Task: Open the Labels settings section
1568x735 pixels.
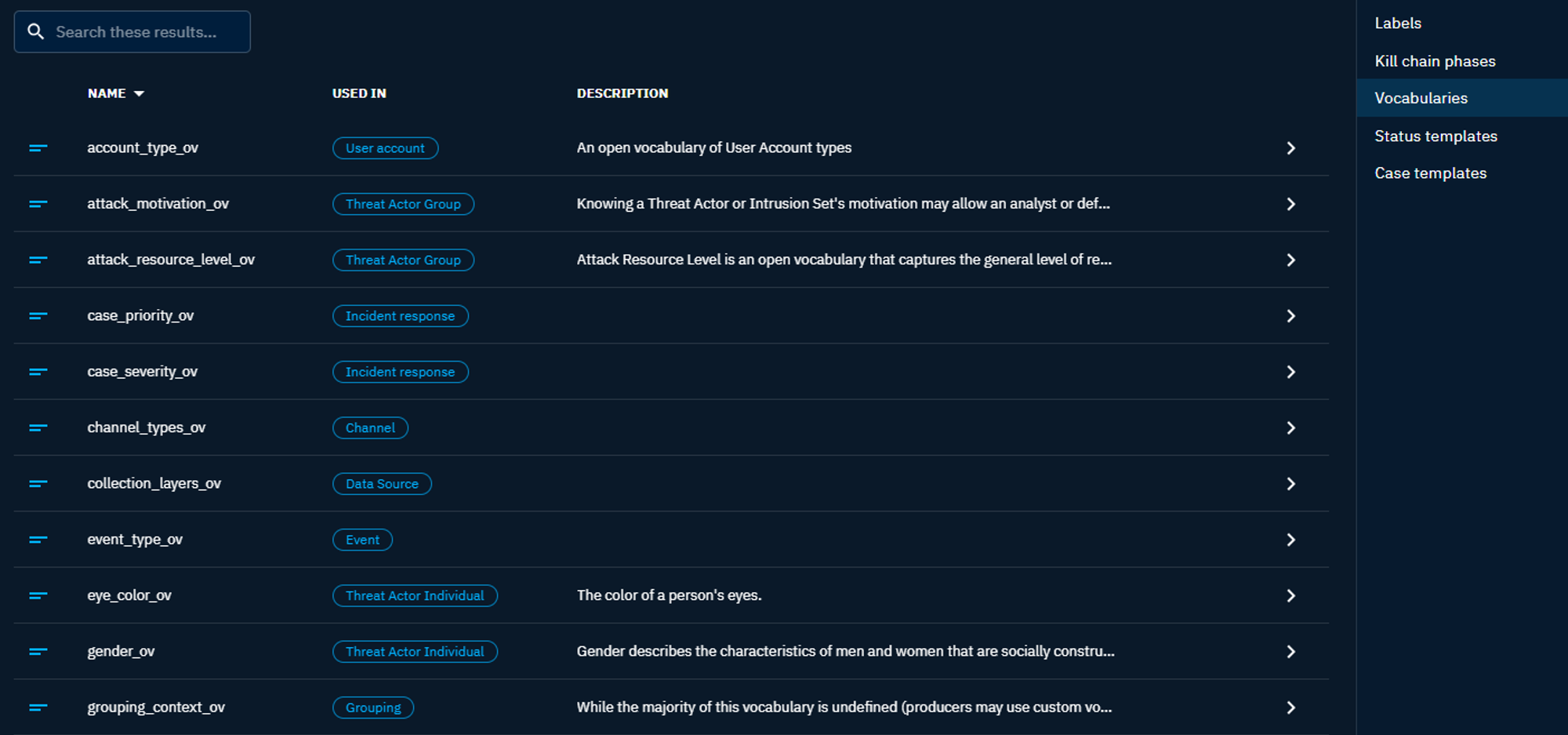Action: [x=1398, y=23]
